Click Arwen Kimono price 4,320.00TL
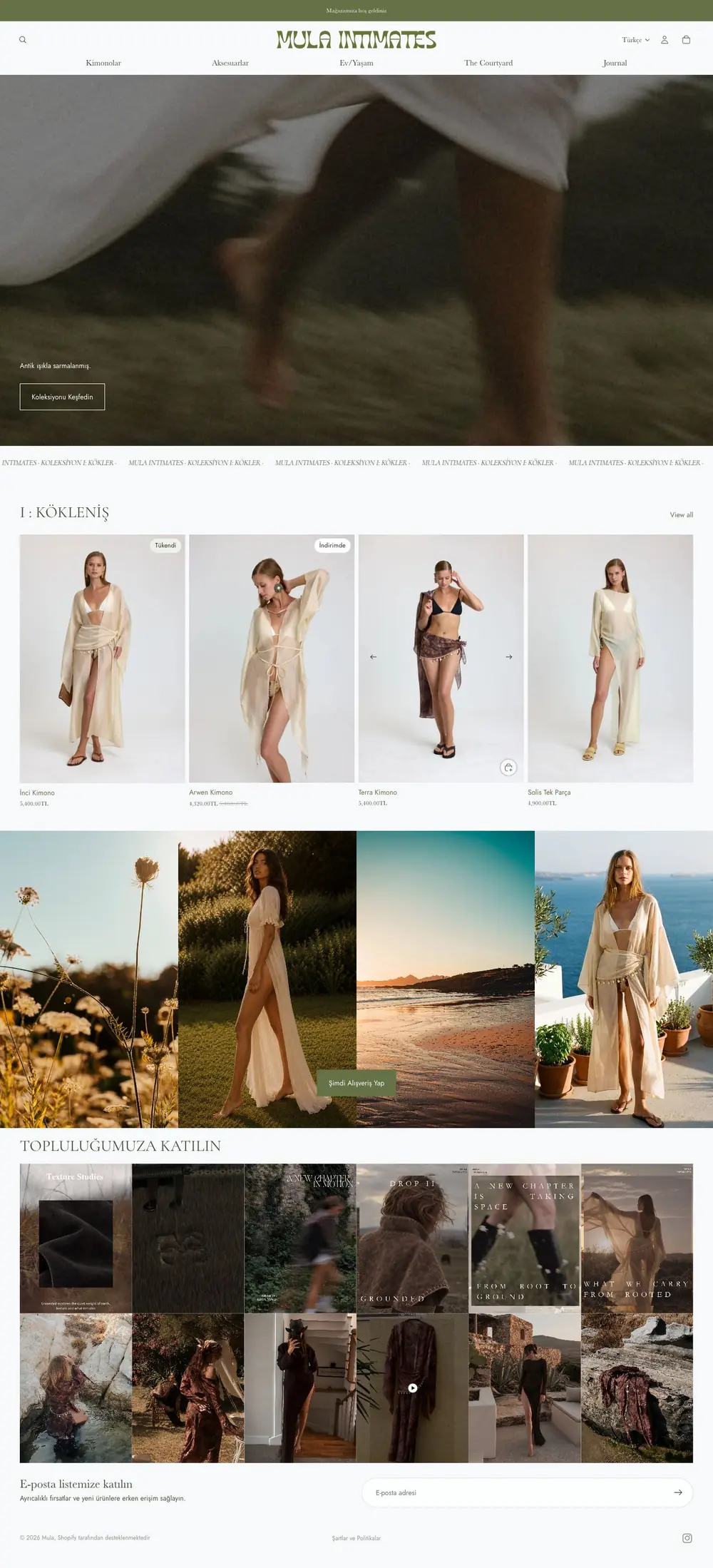 click(x=203, y=803)
